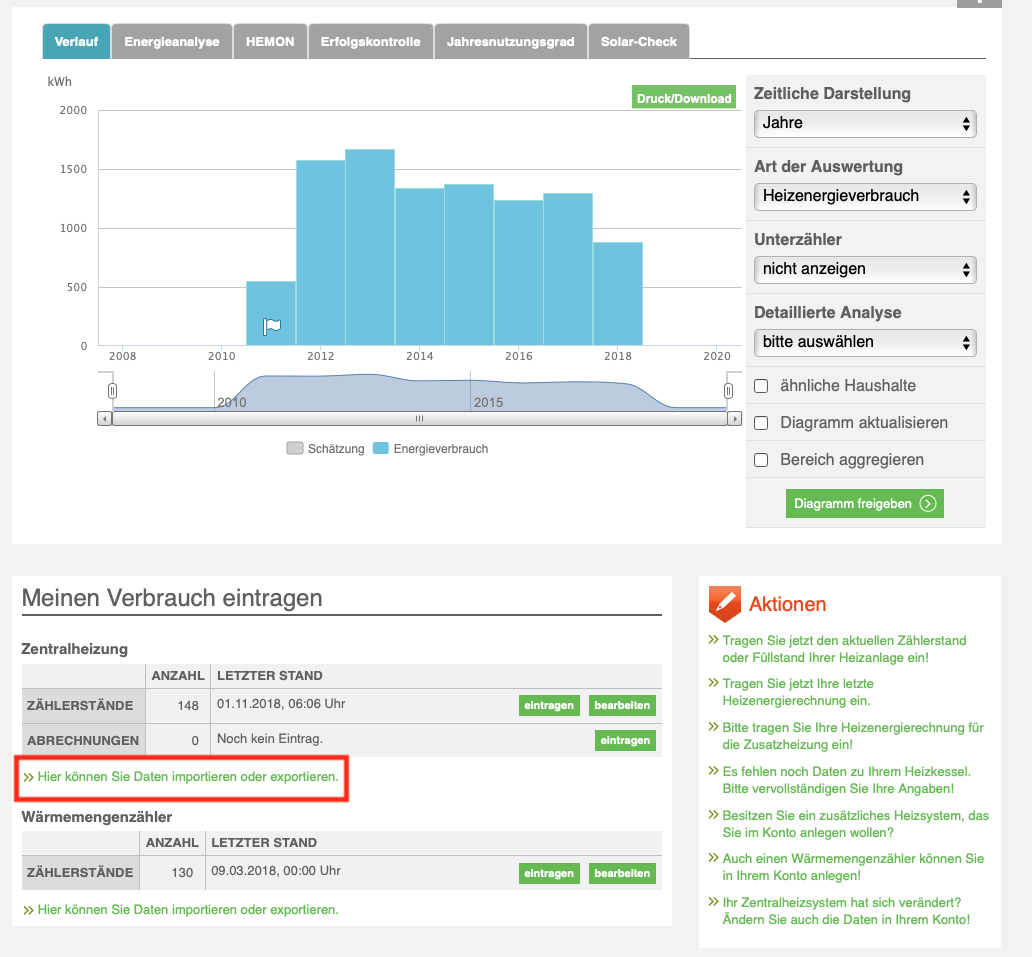Click bearbeiten for Wärmemengenzähler Zählerstände
This screenshot has height=957, width=1032.
tap(622, 873)
